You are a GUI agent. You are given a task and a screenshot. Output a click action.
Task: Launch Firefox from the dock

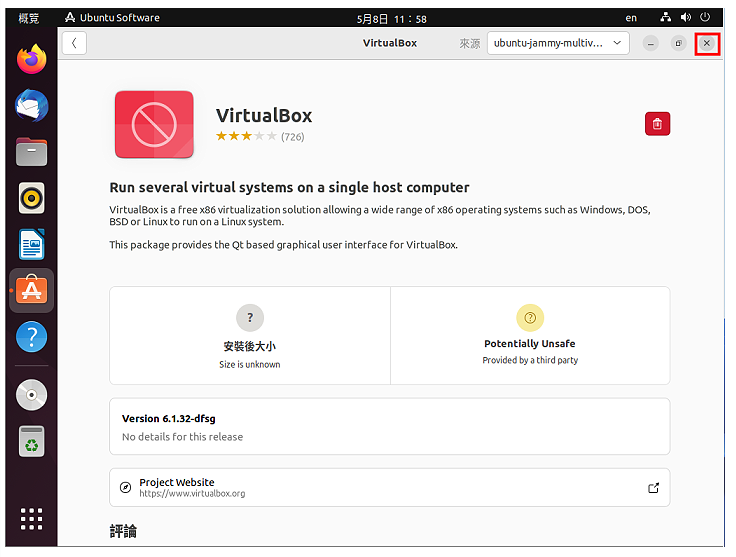coord(31,59)
